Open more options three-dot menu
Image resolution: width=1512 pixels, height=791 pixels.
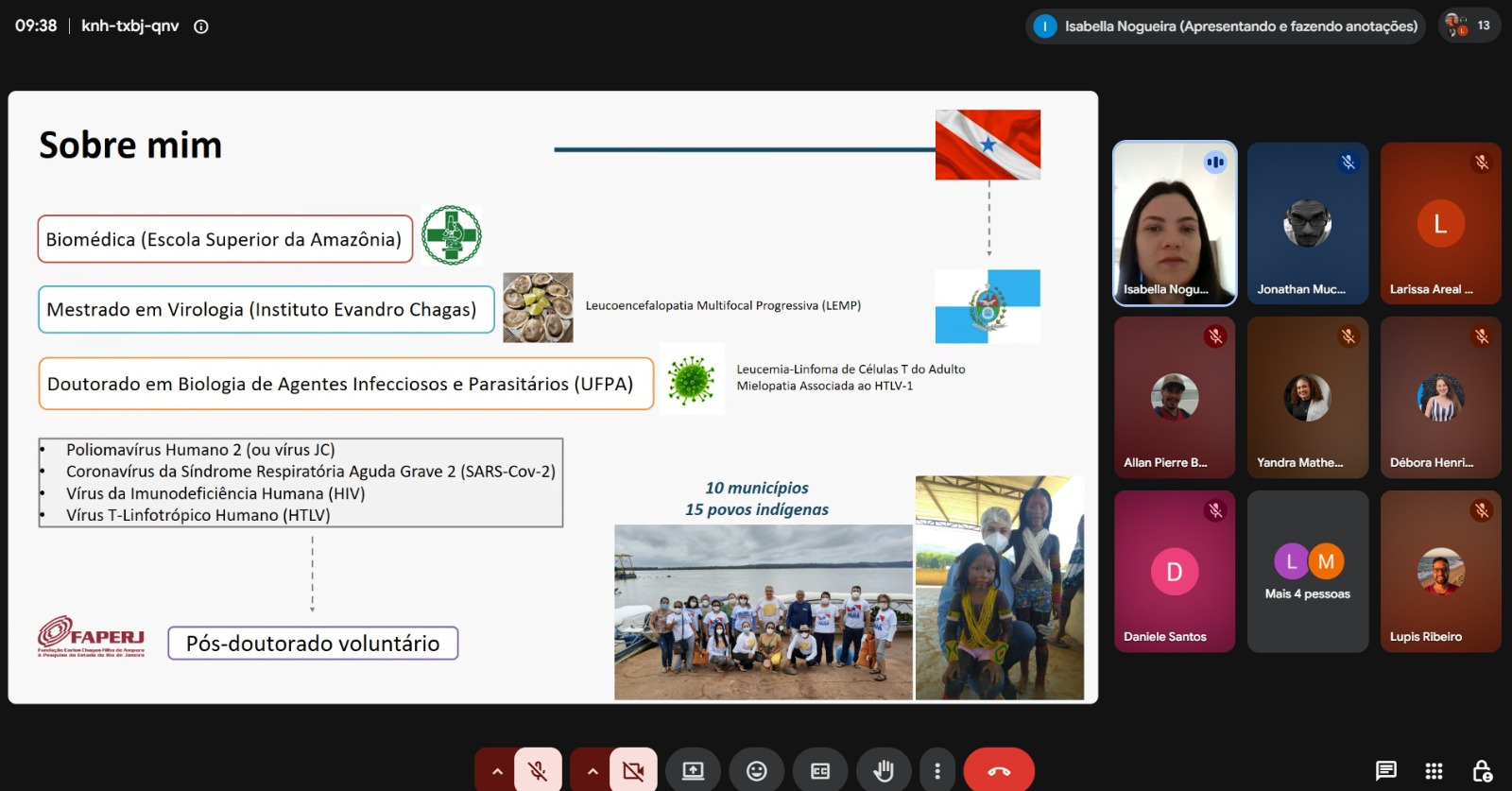point(937,771)
